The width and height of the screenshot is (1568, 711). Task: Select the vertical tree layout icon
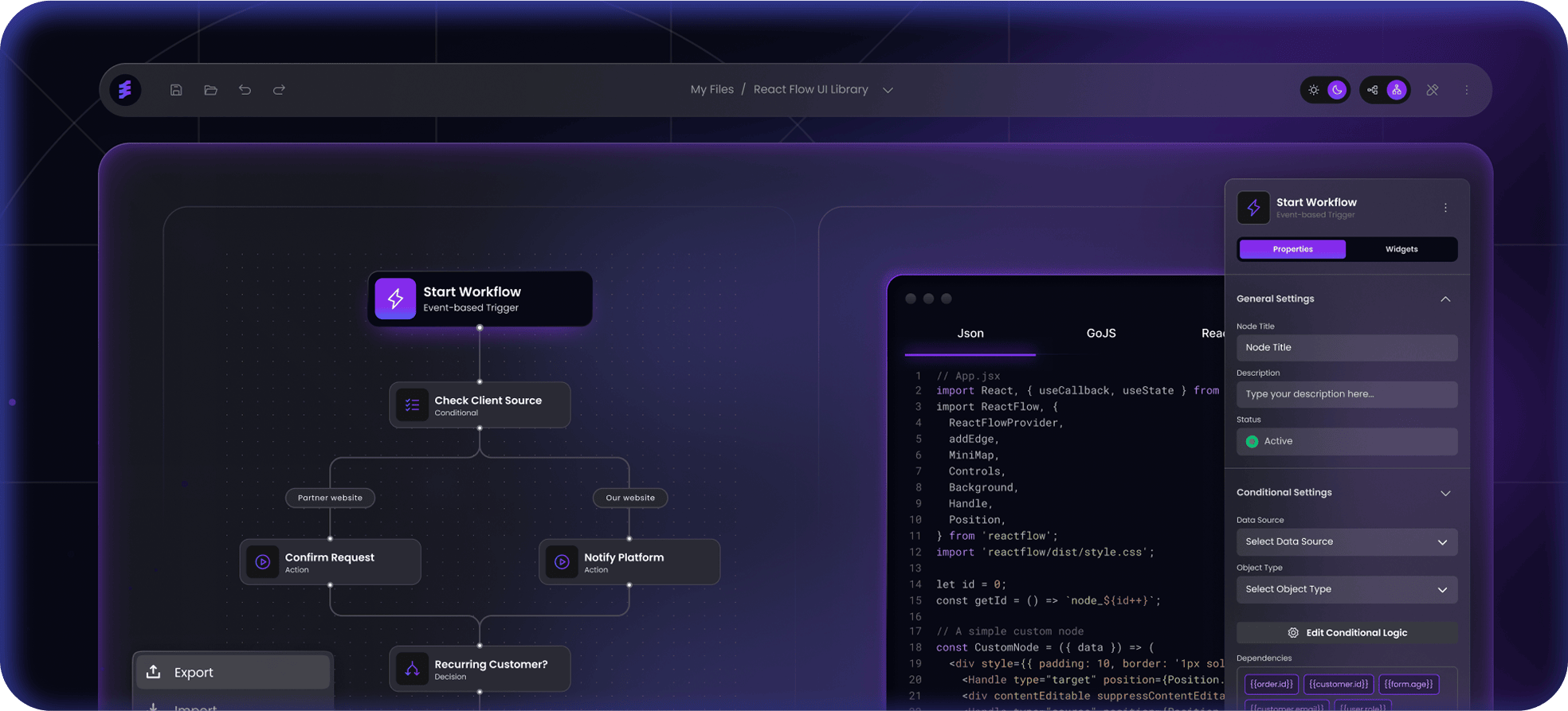[x=1396, y=90]
